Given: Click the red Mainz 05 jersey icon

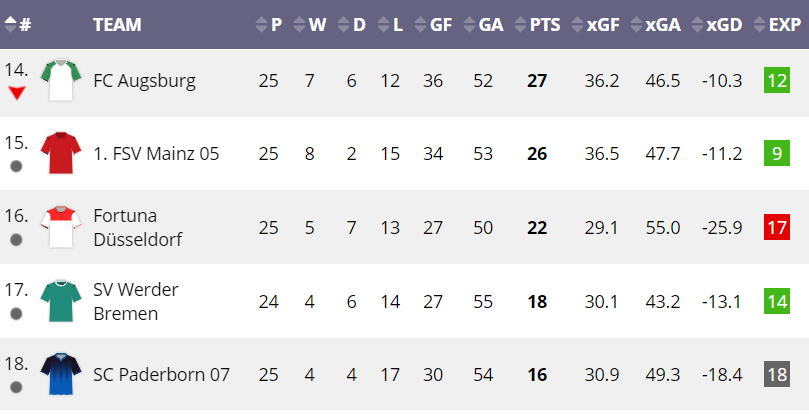Looking at the screenshot, I should tap(61, 153).
